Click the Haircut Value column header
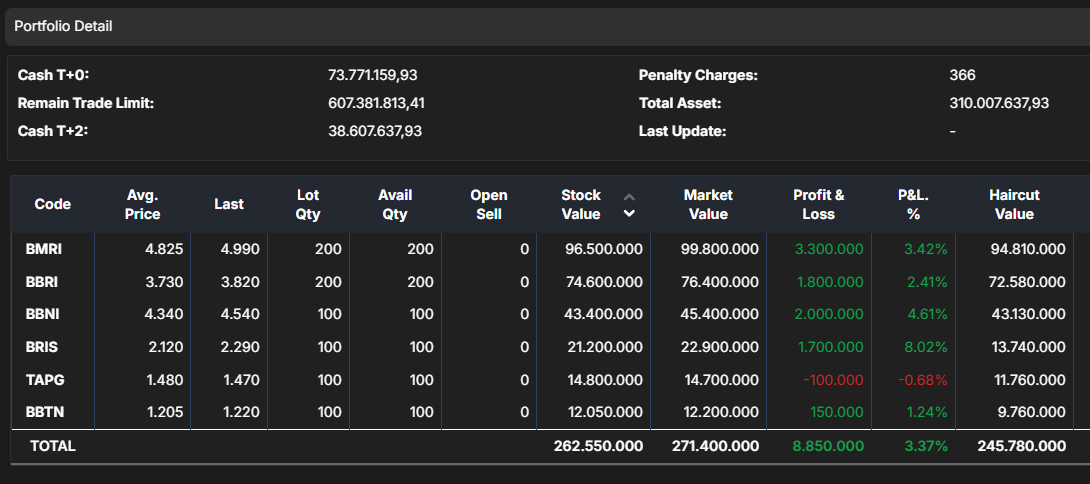Screen dimensions: 1090x484 coord(1014,204)
